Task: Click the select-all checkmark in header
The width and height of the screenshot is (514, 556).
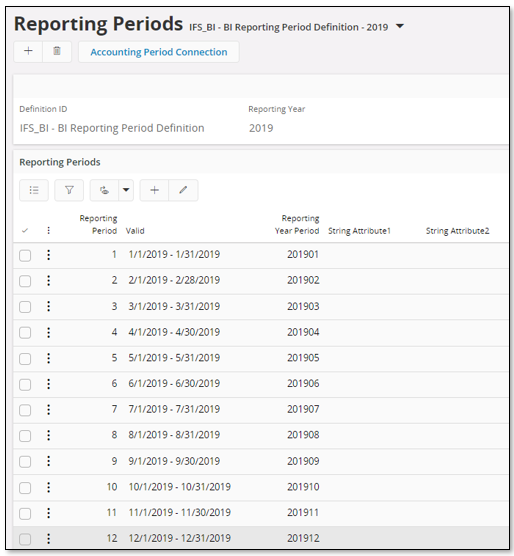Action: pyautogui.click(x=25, y=231)
